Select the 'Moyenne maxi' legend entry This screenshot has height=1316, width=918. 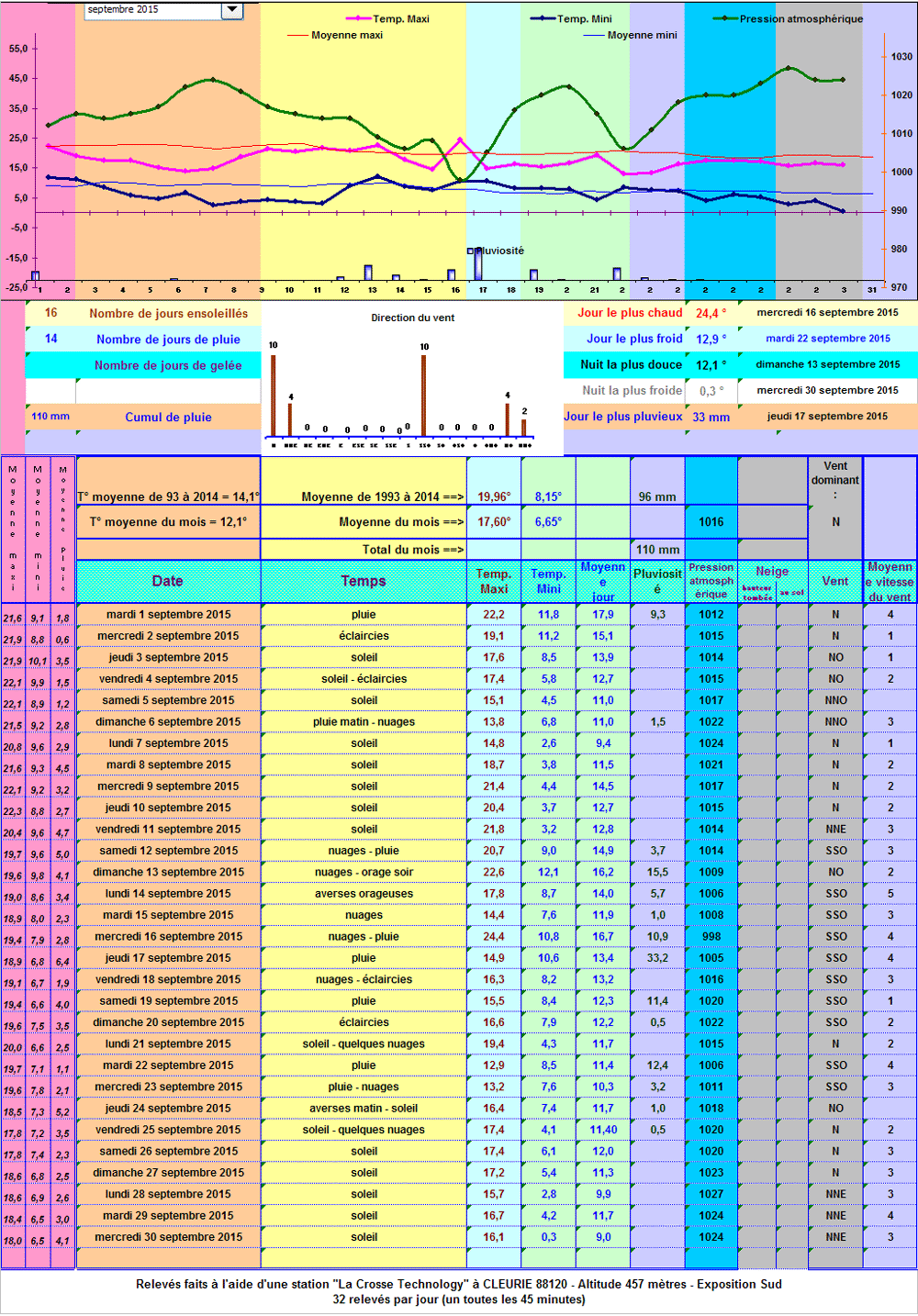[335, 35]
